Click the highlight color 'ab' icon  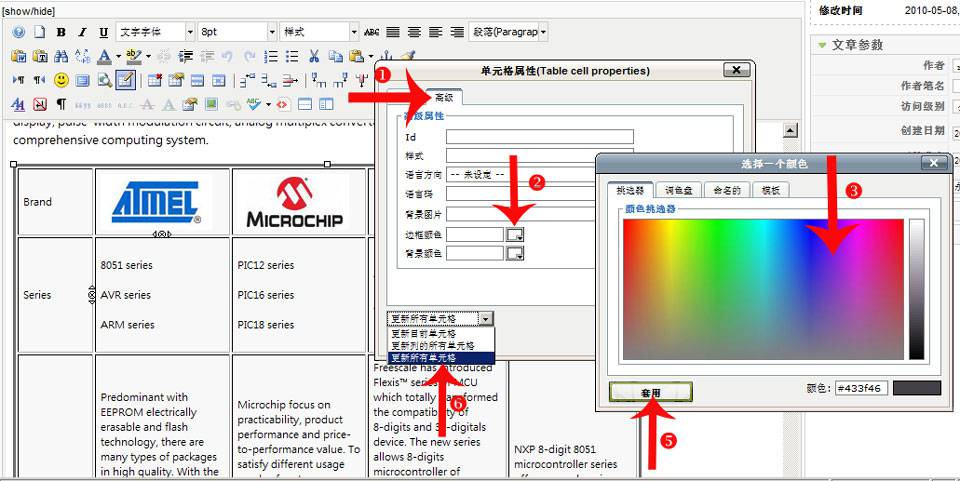coord(133,56)
